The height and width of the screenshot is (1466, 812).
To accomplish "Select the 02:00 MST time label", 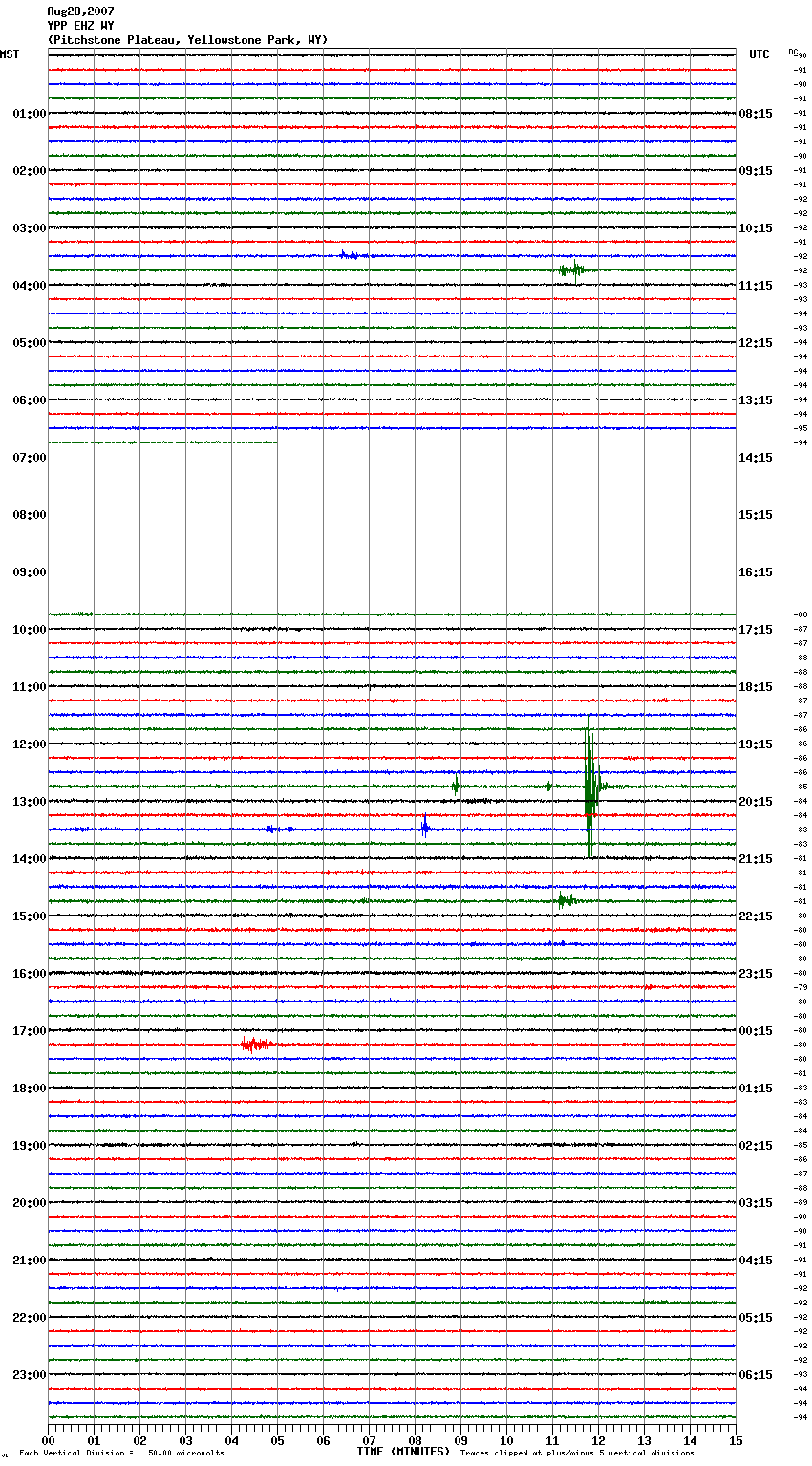I will (x=30, y=171).
